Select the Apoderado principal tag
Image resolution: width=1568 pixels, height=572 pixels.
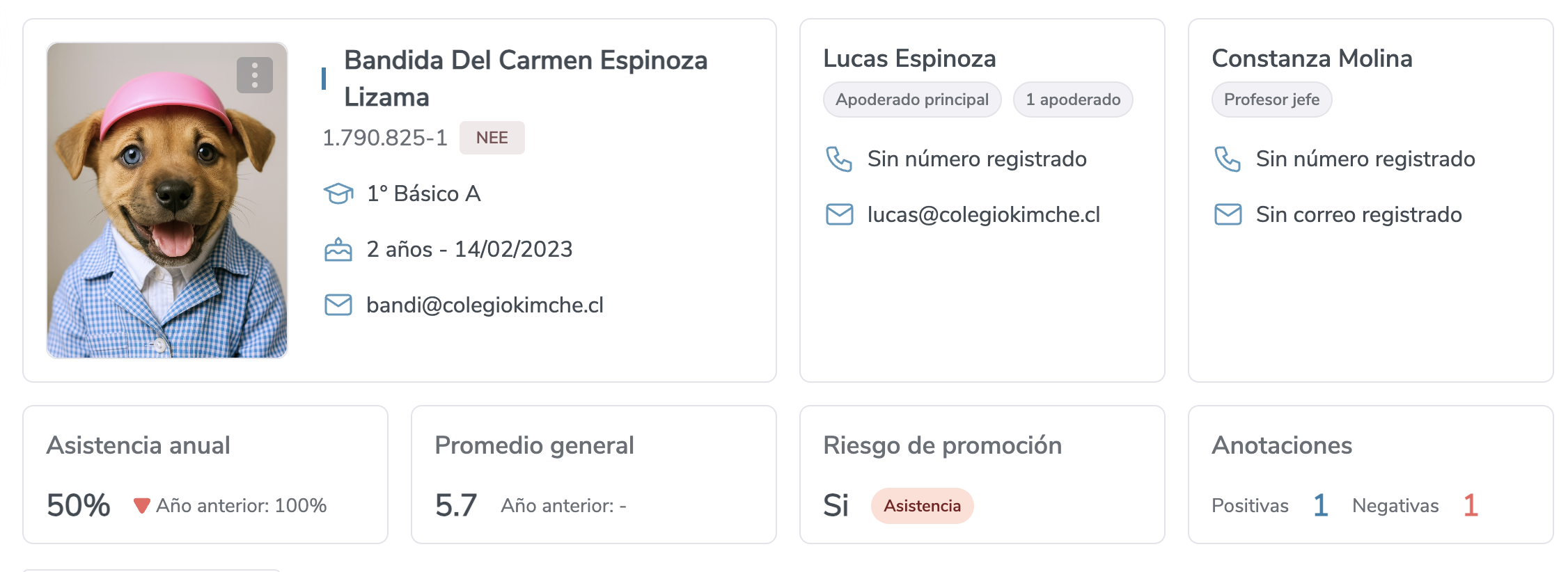point(912,100)
